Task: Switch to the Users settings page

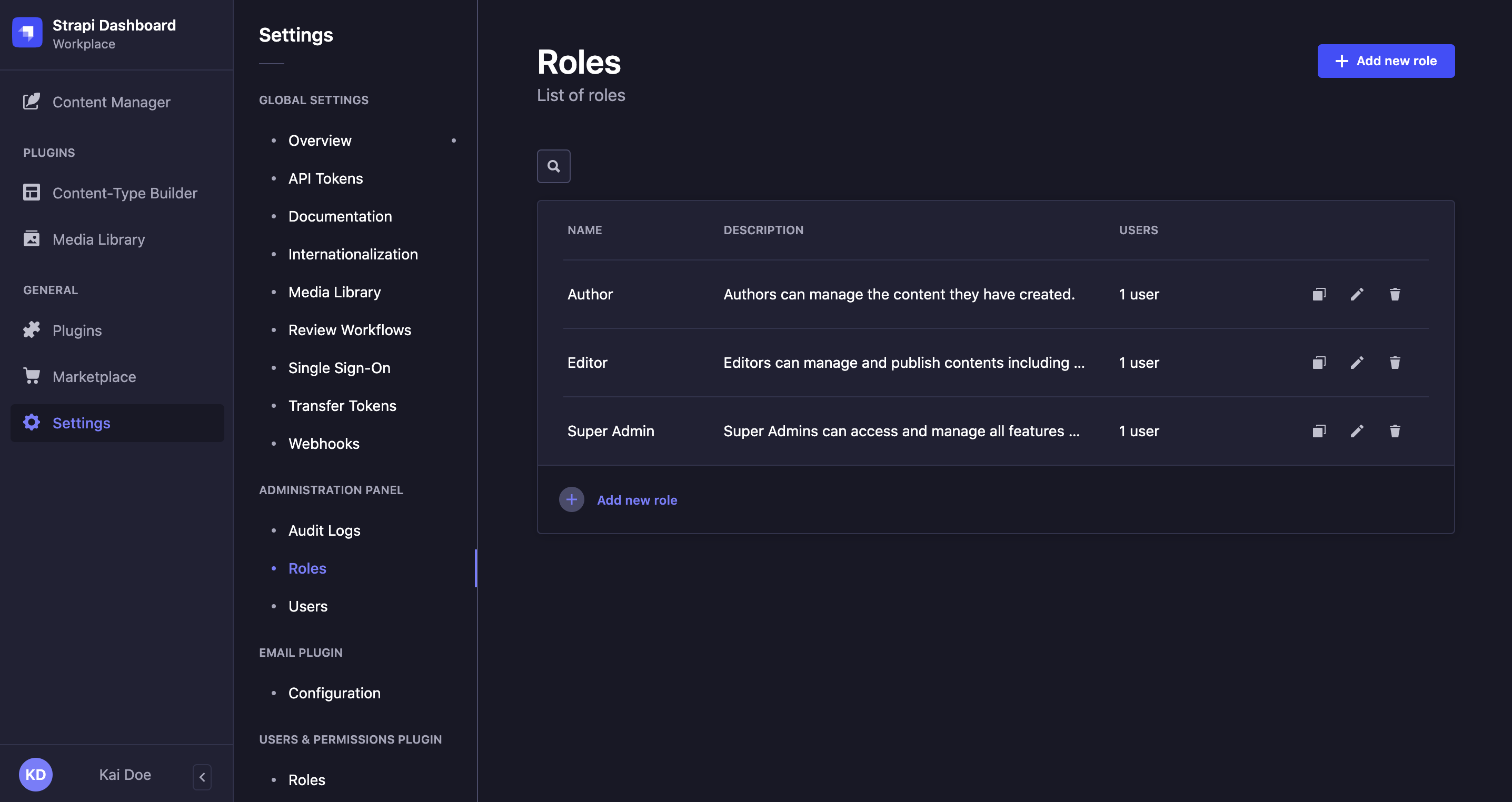Action: pyautogui.click(x=307, y=606)
